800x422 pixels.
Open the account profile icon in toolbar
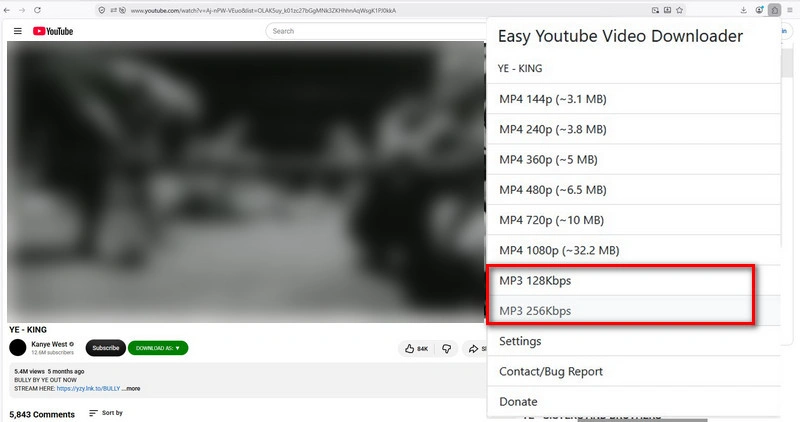coord(760,10)
